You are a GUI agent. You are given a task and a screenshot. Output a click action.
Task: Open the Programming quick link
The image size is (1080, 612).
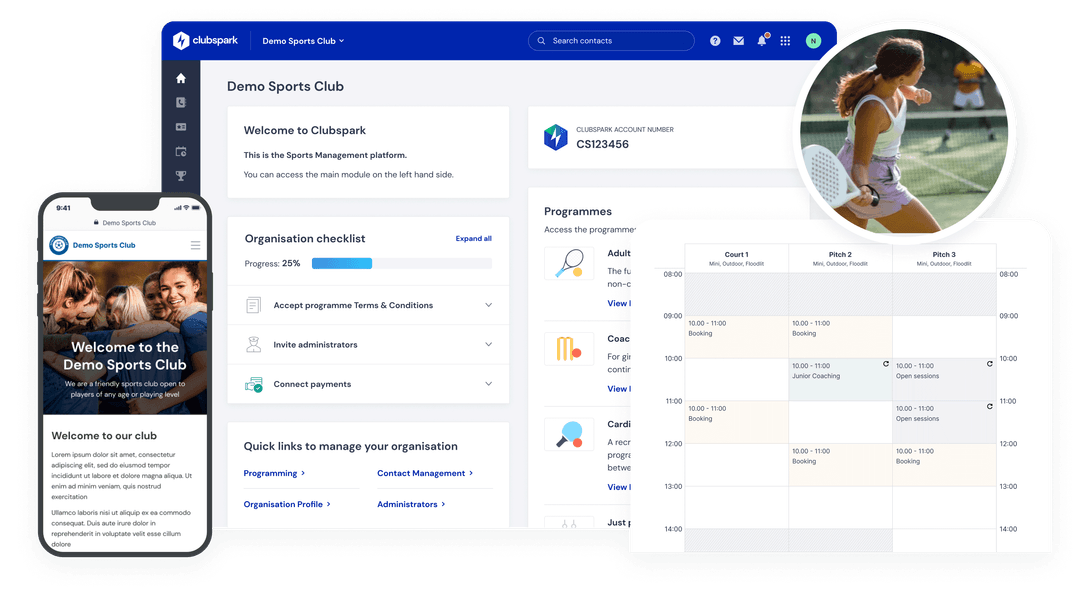(274, 473)
